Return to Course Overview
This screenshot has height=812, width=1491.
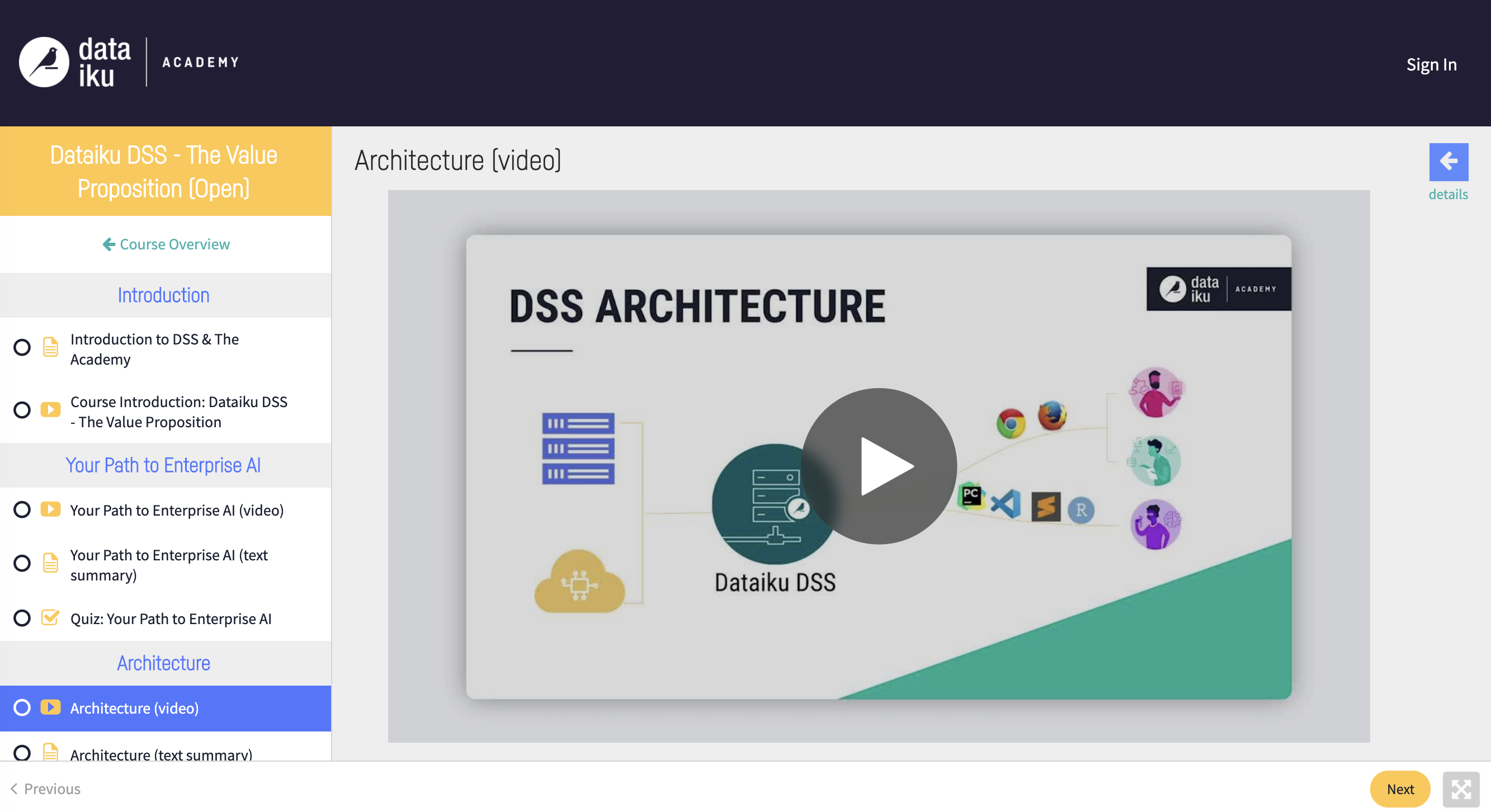tap(166, 244)
